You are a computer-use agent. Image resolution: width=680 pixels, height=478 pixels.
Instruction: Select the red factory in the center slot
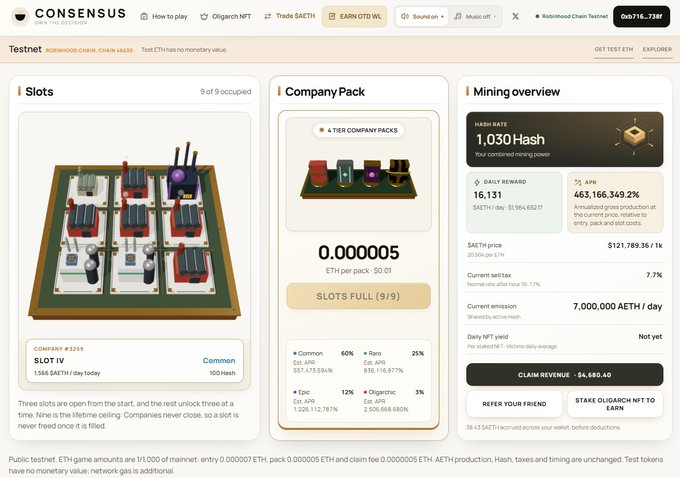pyautogui.click(x=134, y=219)
